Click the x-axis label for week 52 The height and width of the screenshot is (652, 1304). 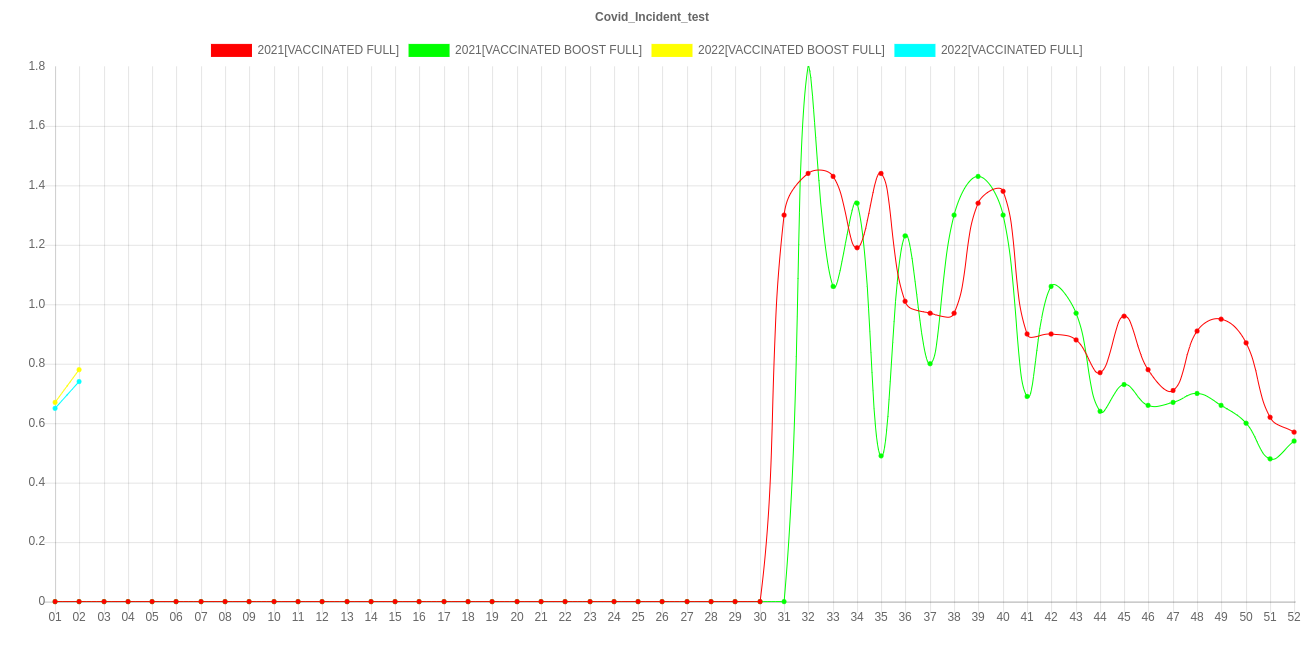[1294, 618]
